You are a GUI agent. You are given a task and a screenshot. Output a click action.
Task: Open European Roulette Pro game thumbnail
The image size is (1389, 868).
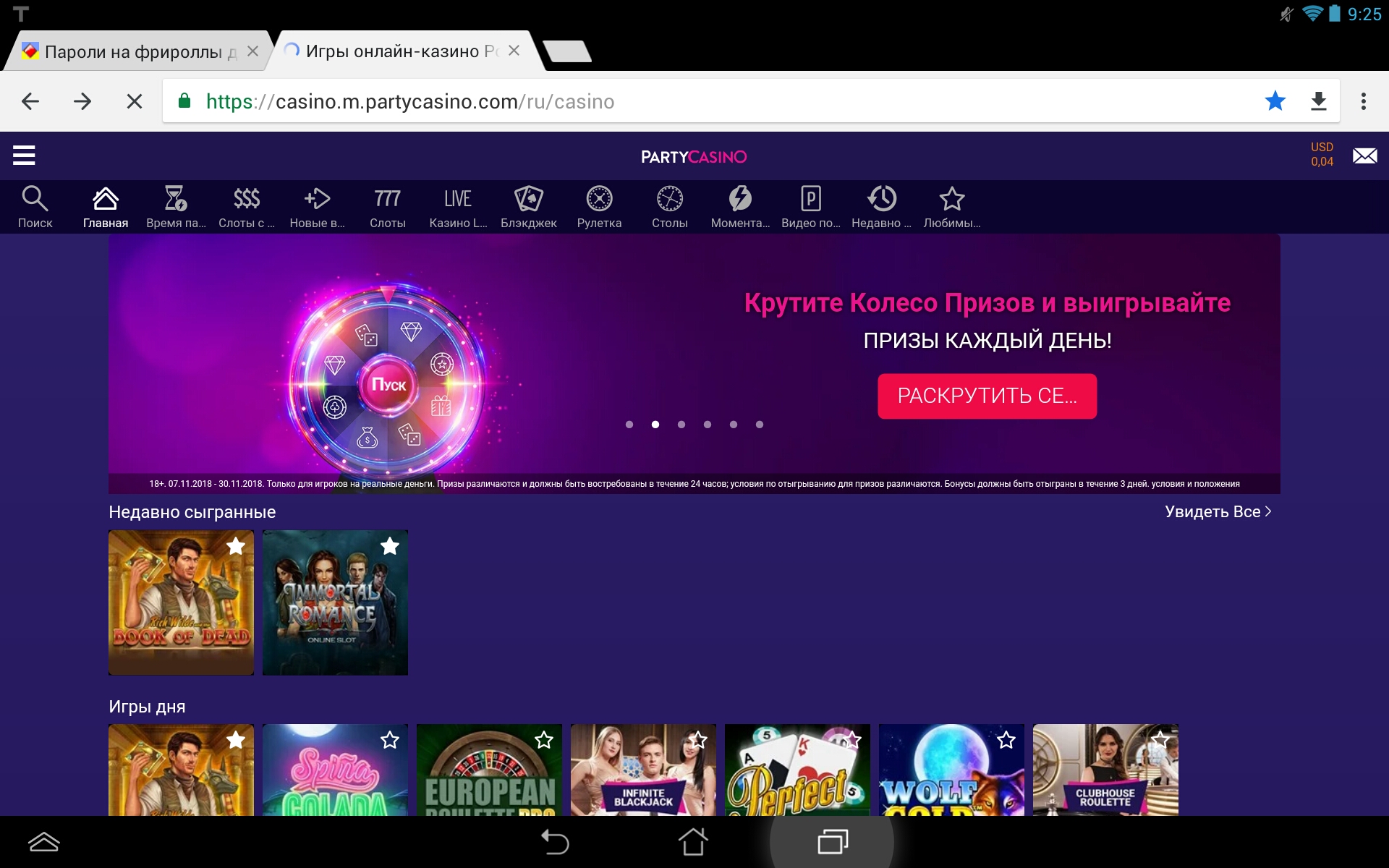click(489, 770)
